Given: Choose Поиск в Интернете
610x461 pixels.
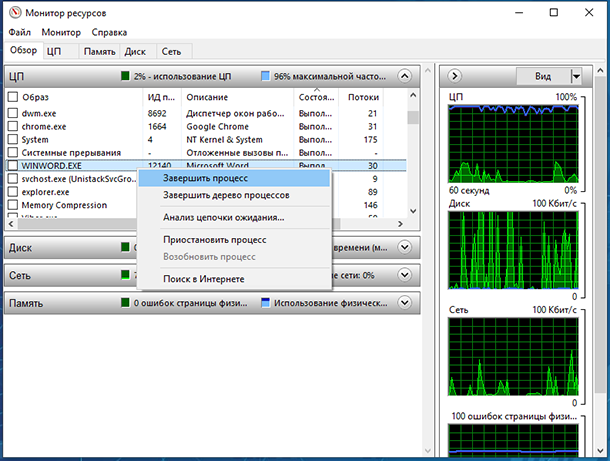Looking at the screenshot, I should (234, 279).
